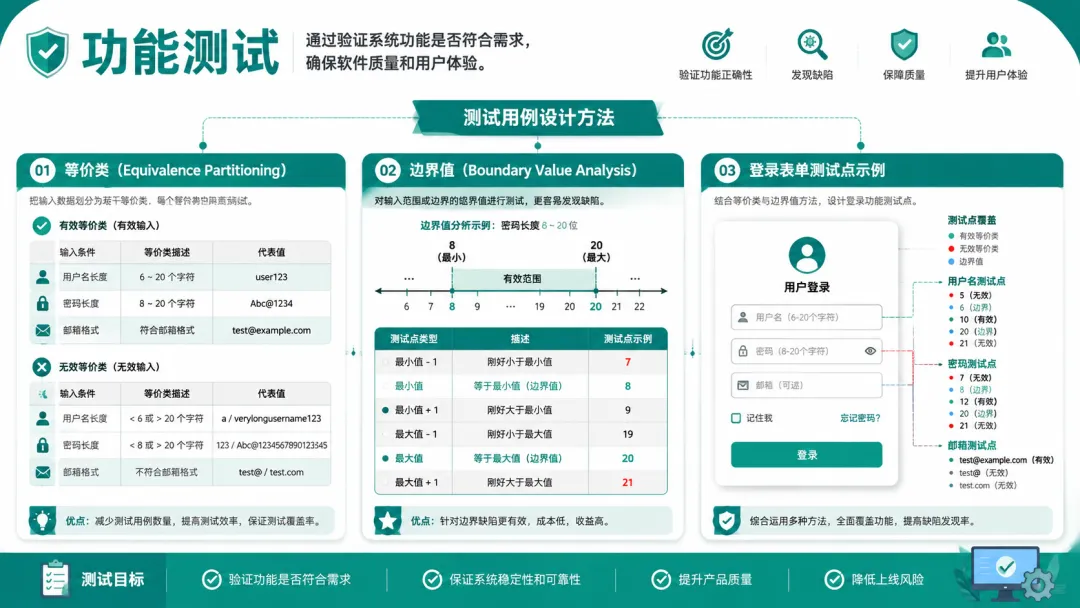
Task: Click the clipboard icon beside 测试目标
Action: click(55, 578)
